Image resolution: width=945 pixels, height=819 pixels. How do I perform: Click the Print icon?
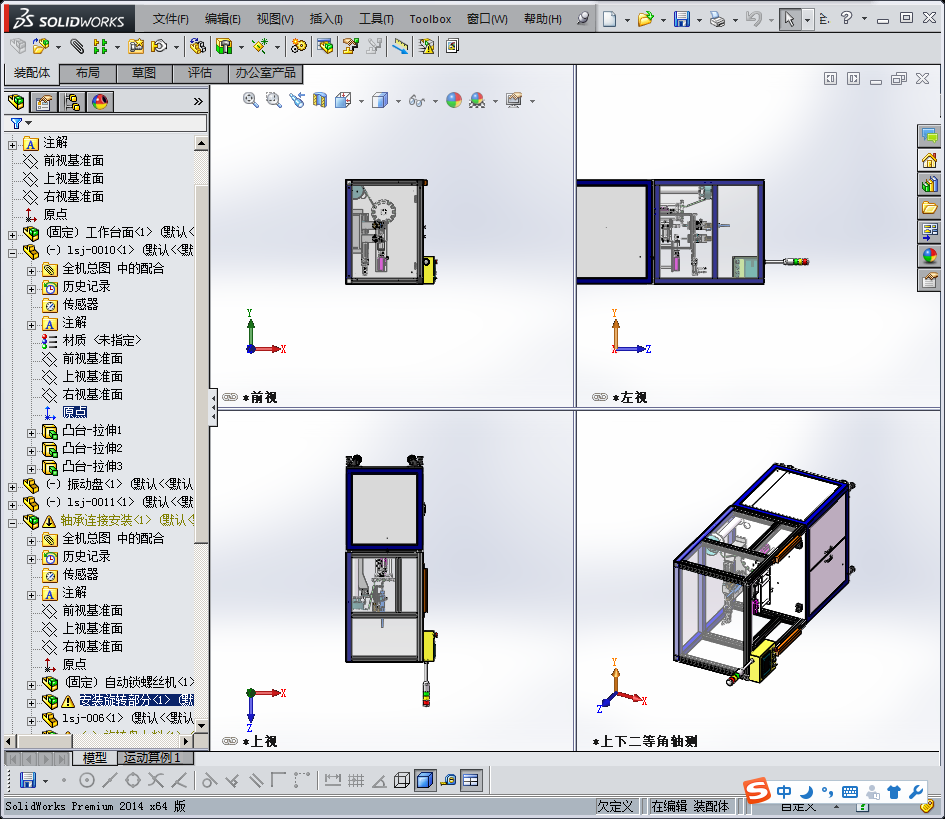point(717,19)
